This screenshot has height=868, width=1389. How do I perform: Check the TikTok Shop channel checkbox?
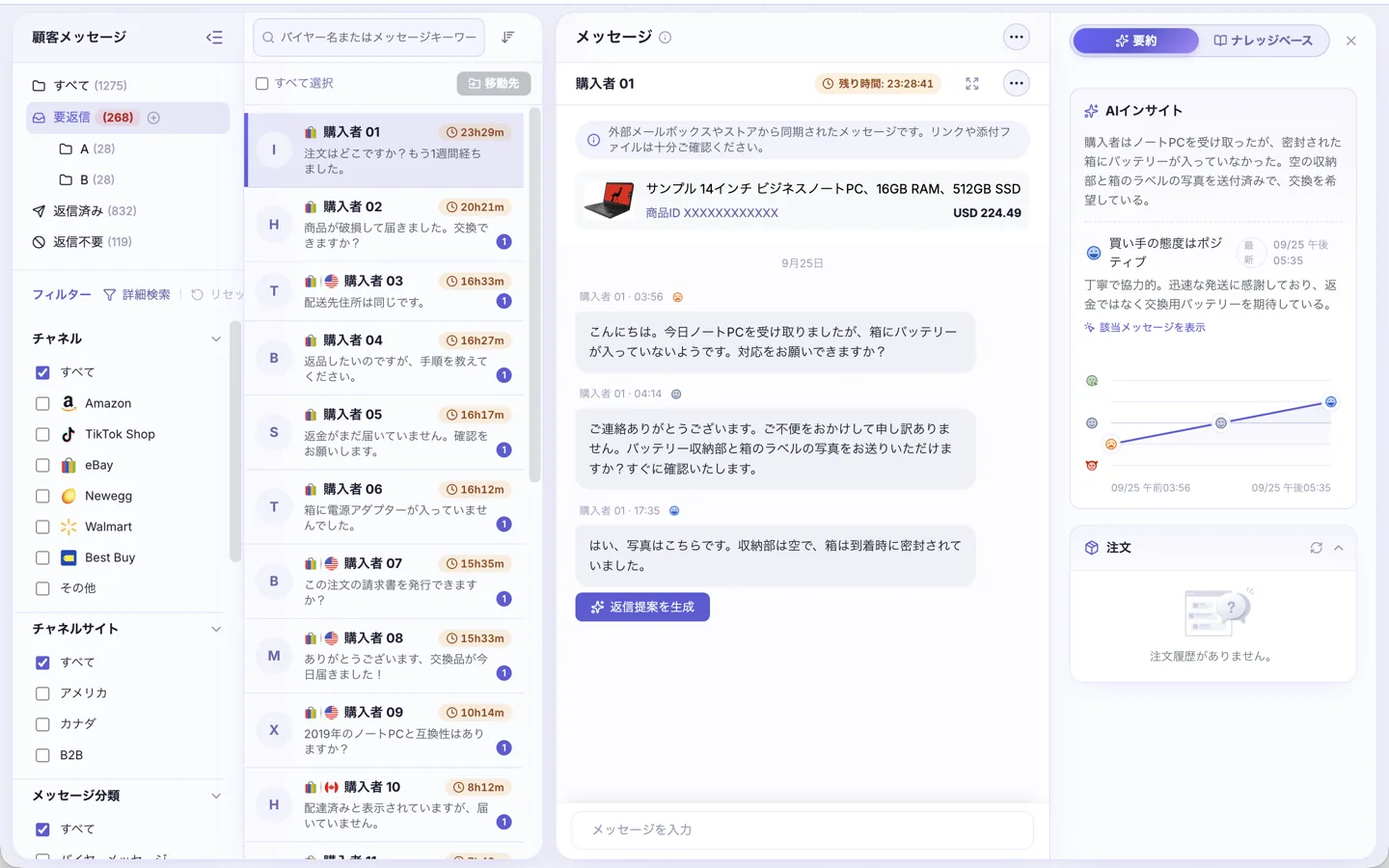pyautogui.click(x=42, y=434)
